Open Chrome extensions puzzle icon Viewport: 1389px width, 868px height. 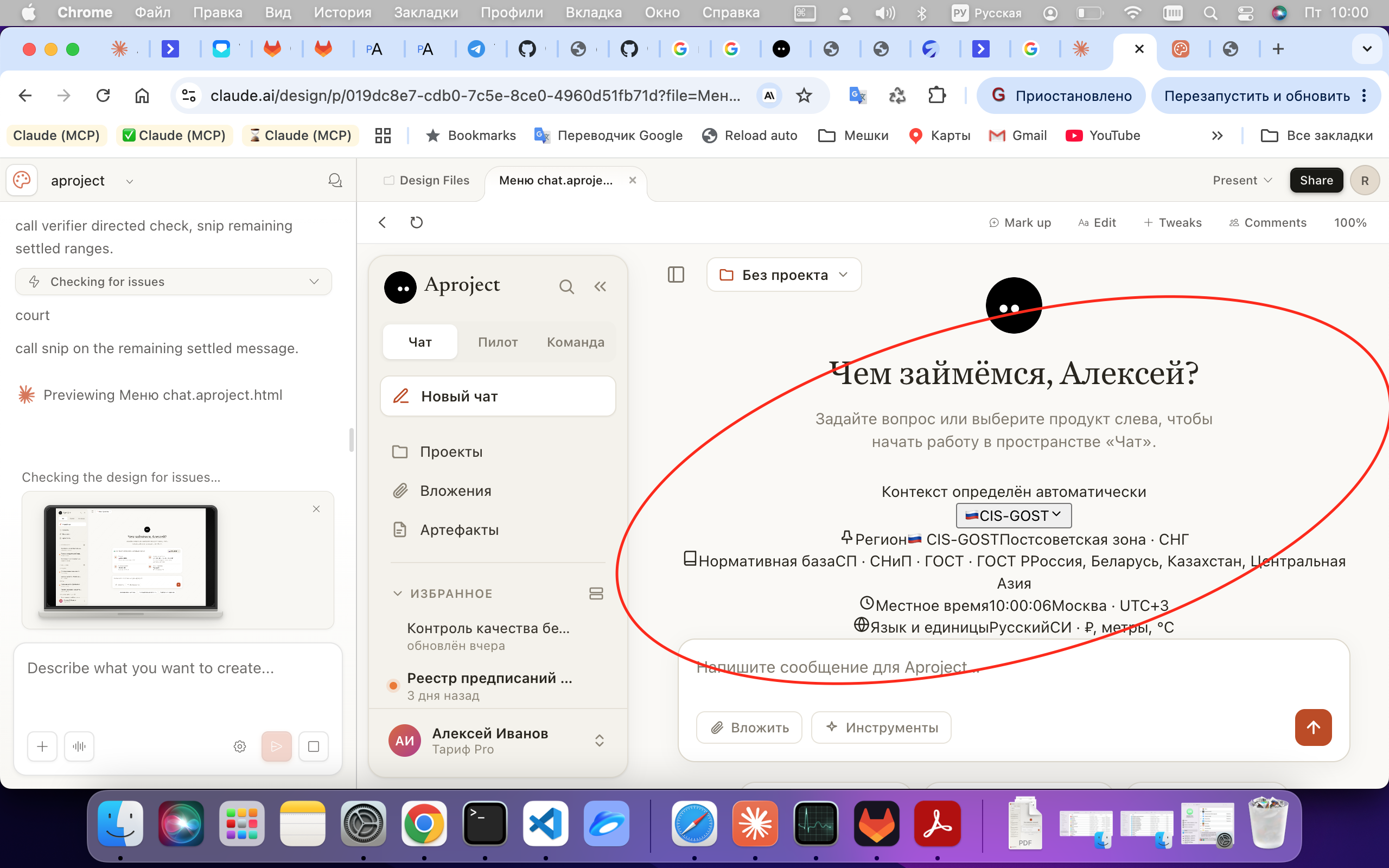[936, 95]
